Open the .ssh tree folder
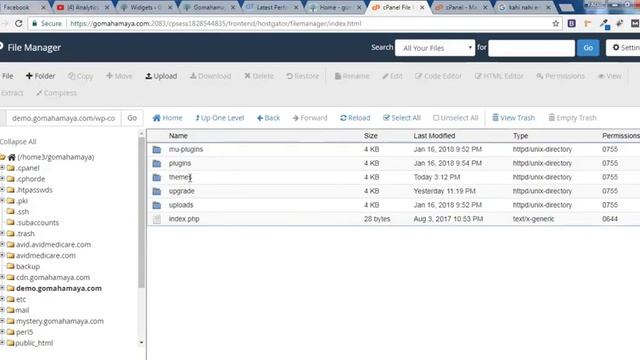The width and height of the screenshot is (640, 360). [x=22, y=212]
